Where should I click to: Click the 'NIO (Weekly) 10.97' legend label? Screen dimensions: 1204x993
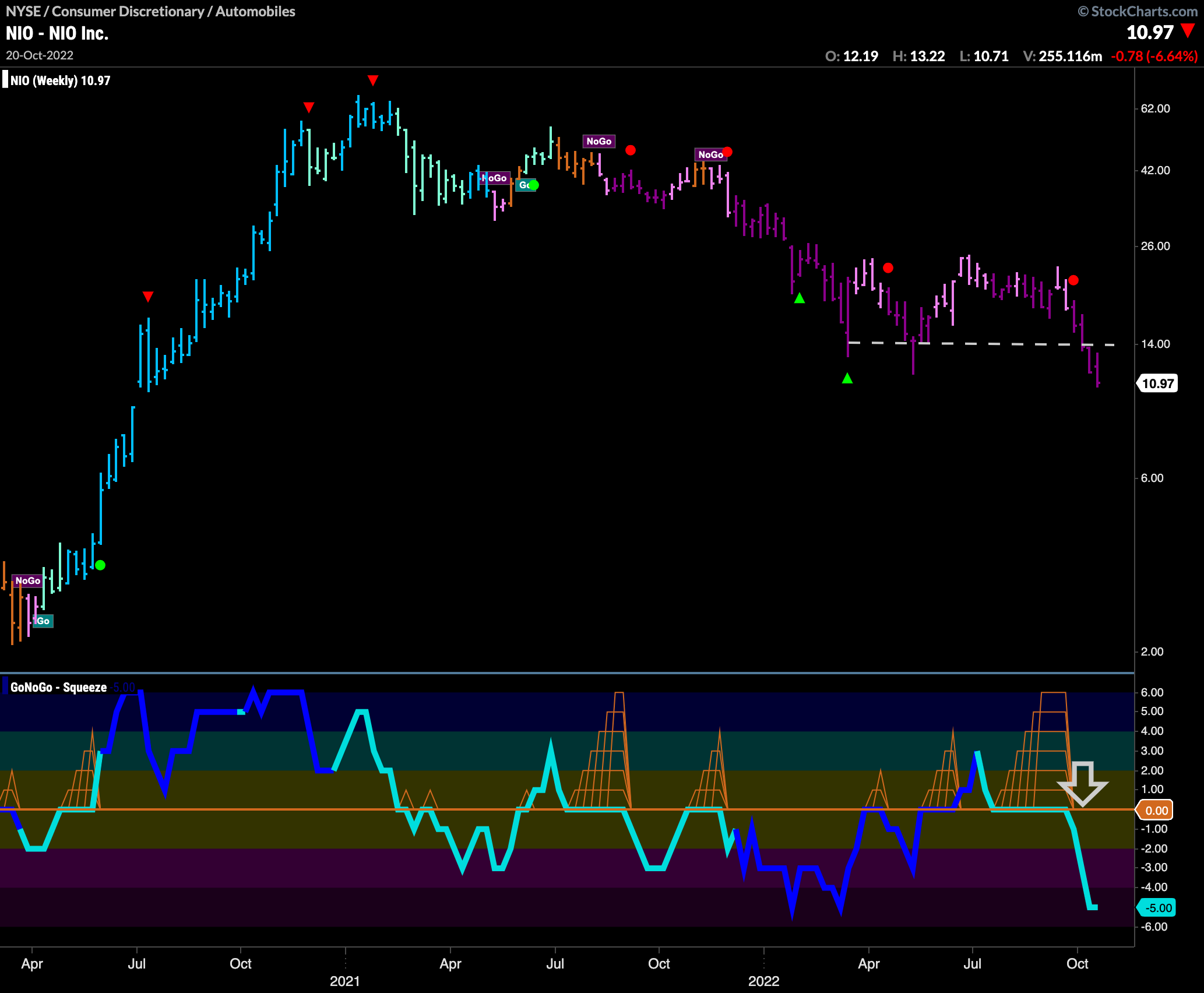[x=61, y=80]
